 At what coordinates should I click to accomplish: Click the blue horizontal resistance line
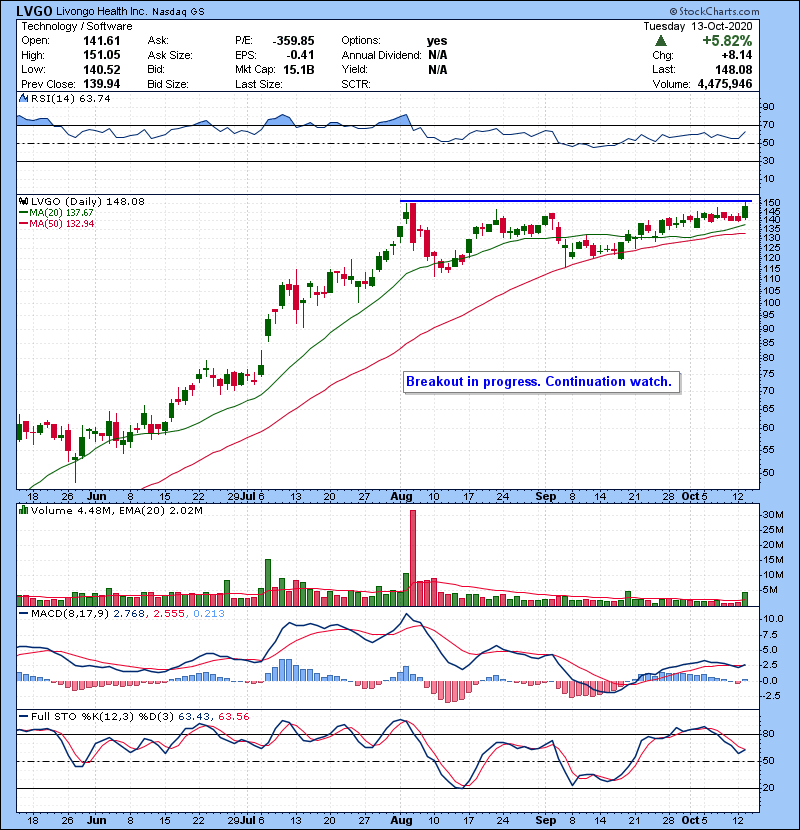click(576, 201)
